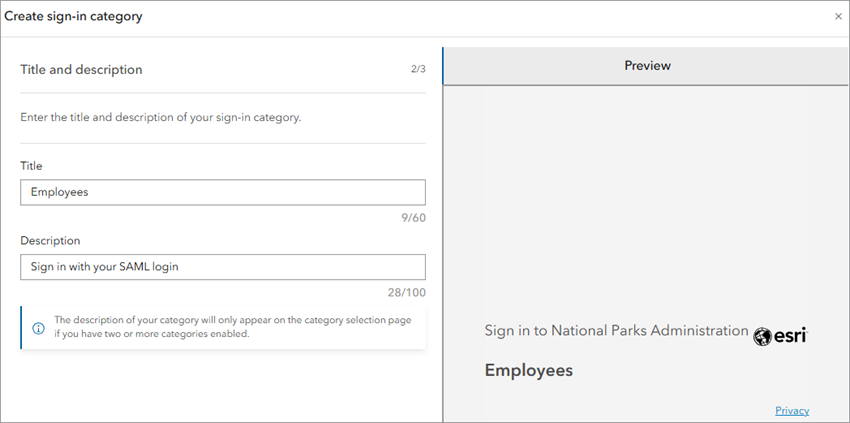Click the info icon in the notice
This screenshot has width=850, height=423.
pyautogui.click(x=39, y=328)
